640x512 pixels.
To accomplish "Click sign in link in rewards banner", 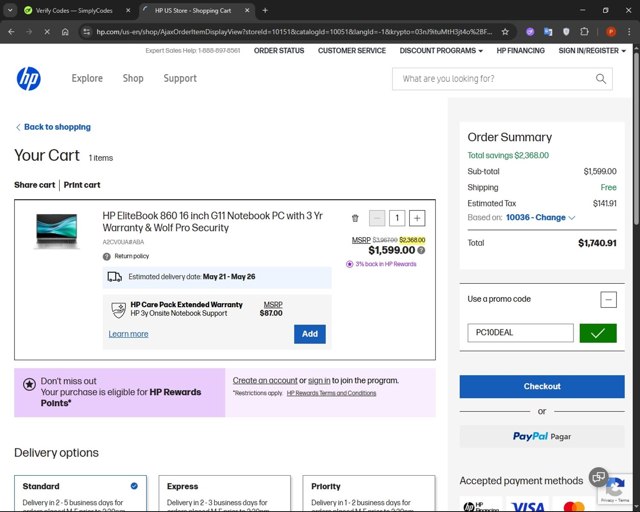I will pyautogui.click(x=319, y=381).
